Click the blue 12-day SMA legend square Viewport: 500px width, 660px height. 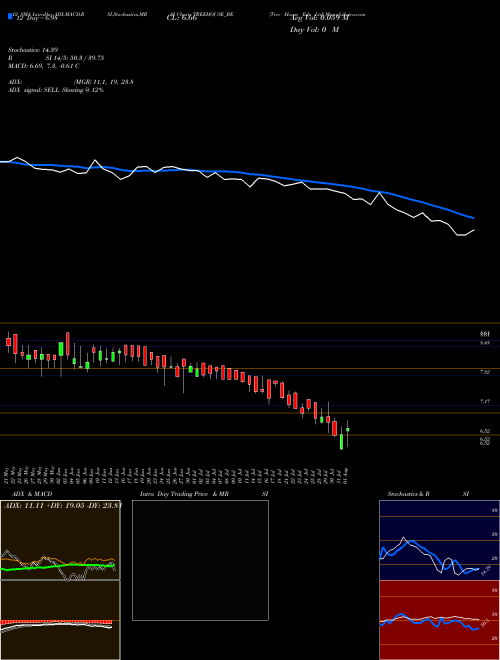coord(10,16)
